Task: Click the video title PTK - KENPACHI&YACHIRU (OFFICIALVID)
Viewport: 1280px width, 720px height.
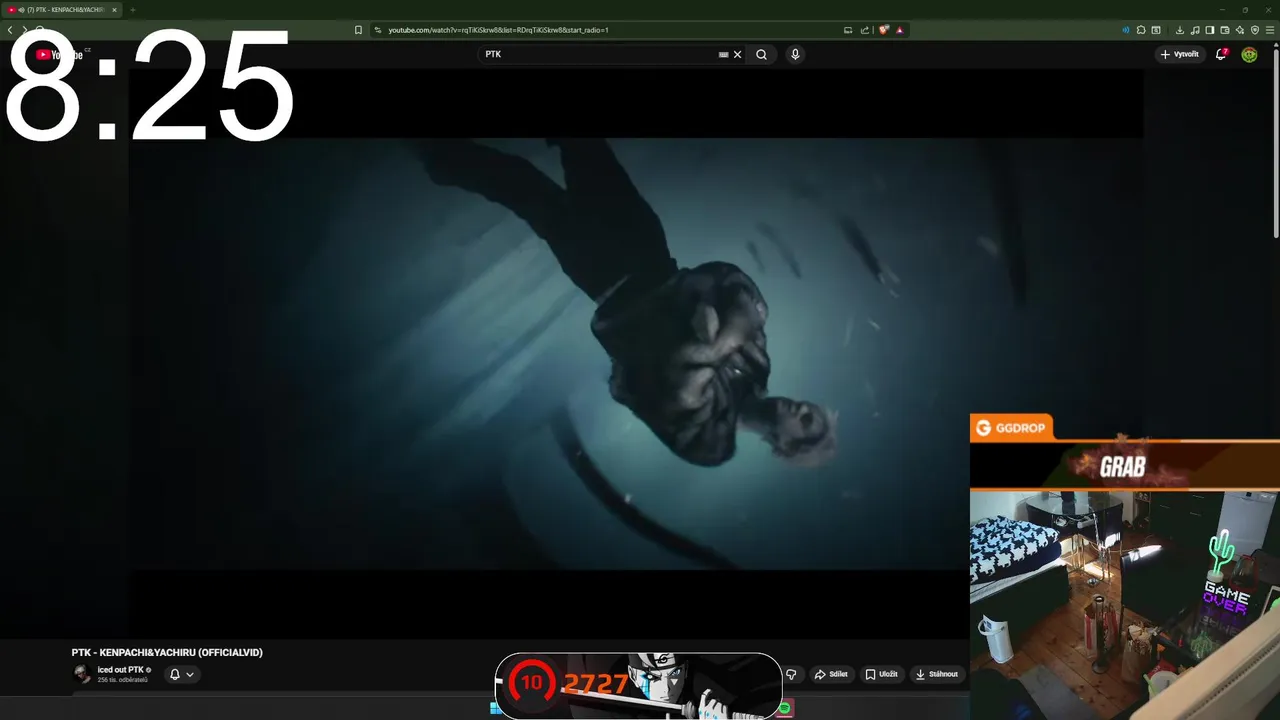Action: (167, 653)
